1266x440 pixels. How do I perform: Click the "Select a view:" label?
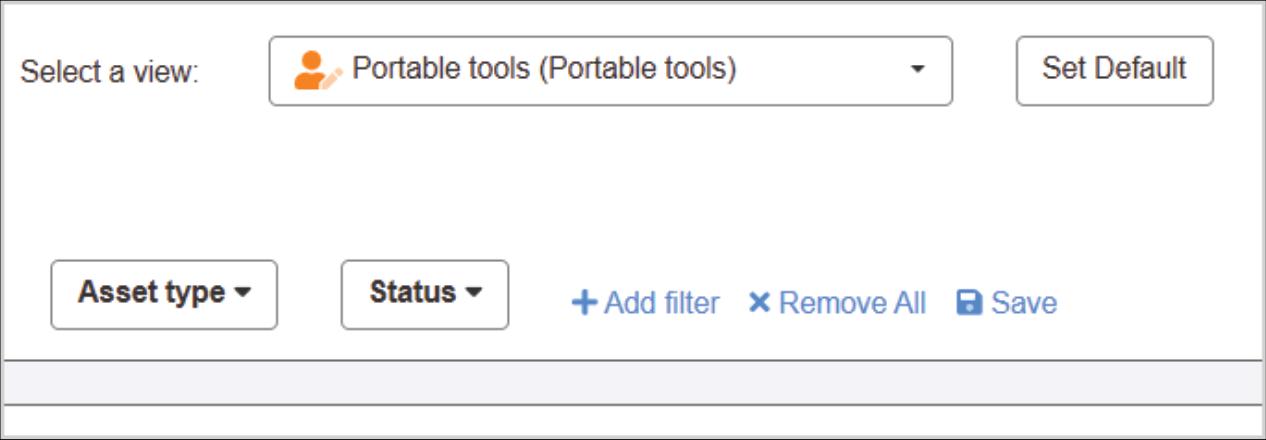click(110, 72)
